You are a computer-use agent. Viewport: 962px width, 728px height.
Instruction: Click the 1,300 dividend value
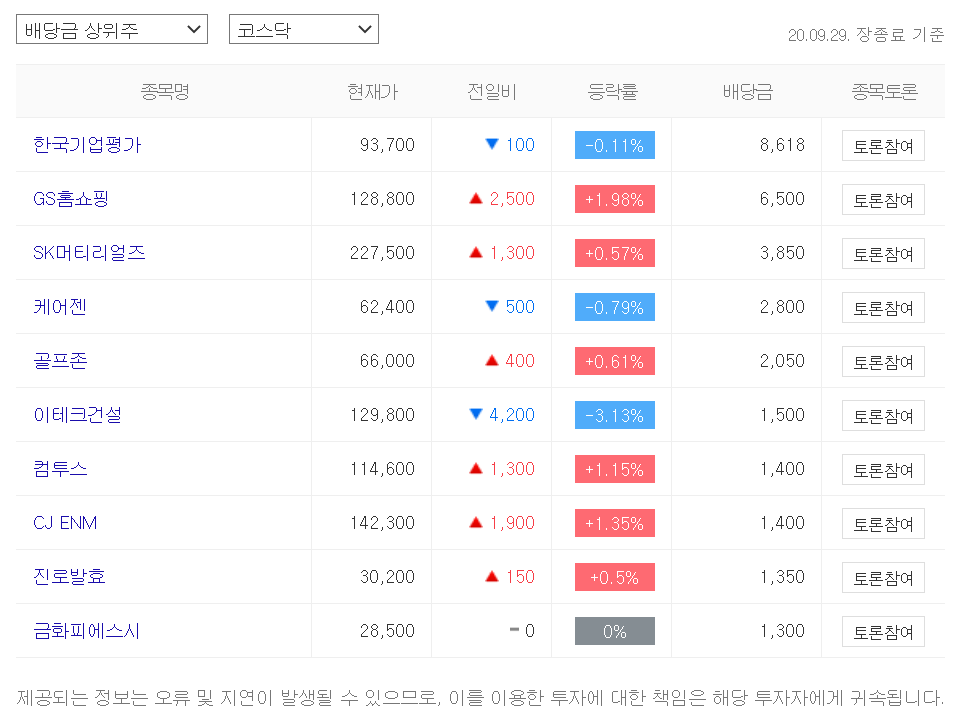(782, 630)
